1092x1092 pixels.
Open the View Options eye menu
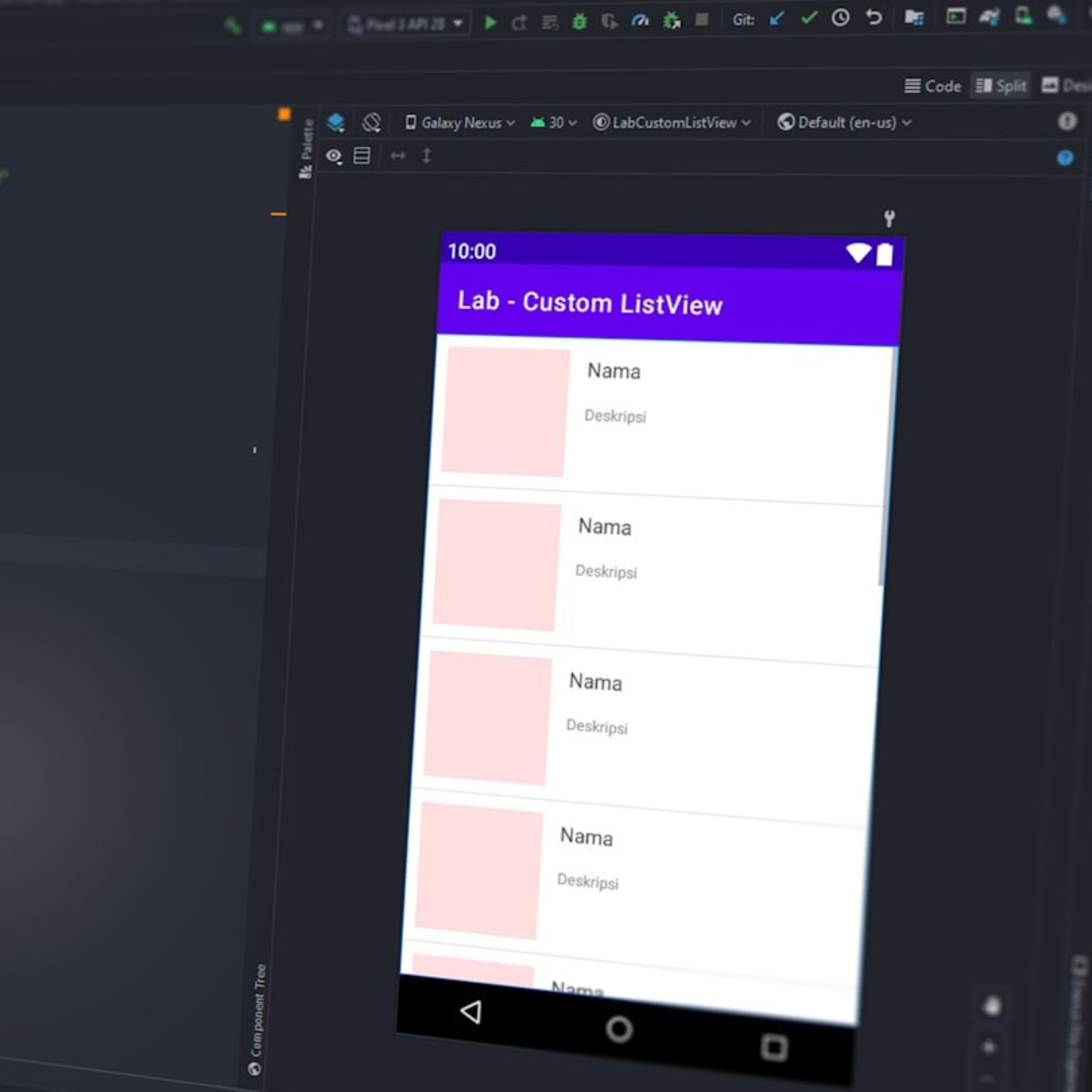click(x=334, y=156)
